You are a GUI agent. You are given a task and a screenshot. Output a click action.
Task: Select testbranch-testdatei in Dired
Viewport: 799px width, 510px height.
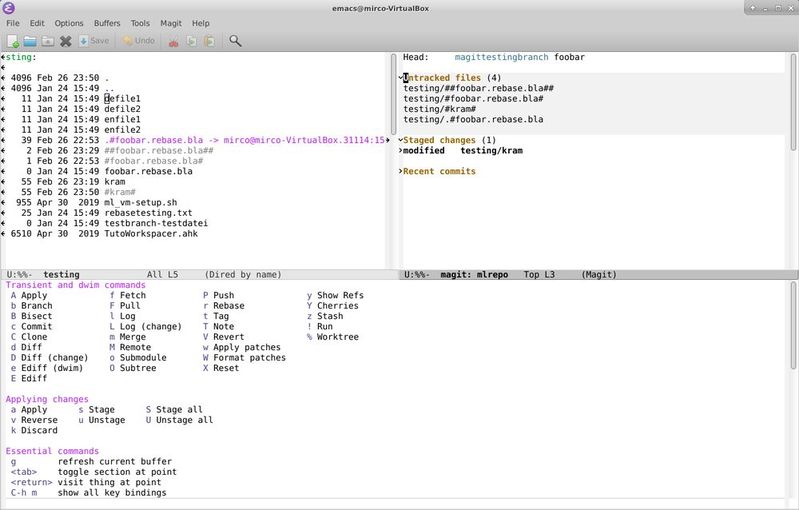coord(156,223)
